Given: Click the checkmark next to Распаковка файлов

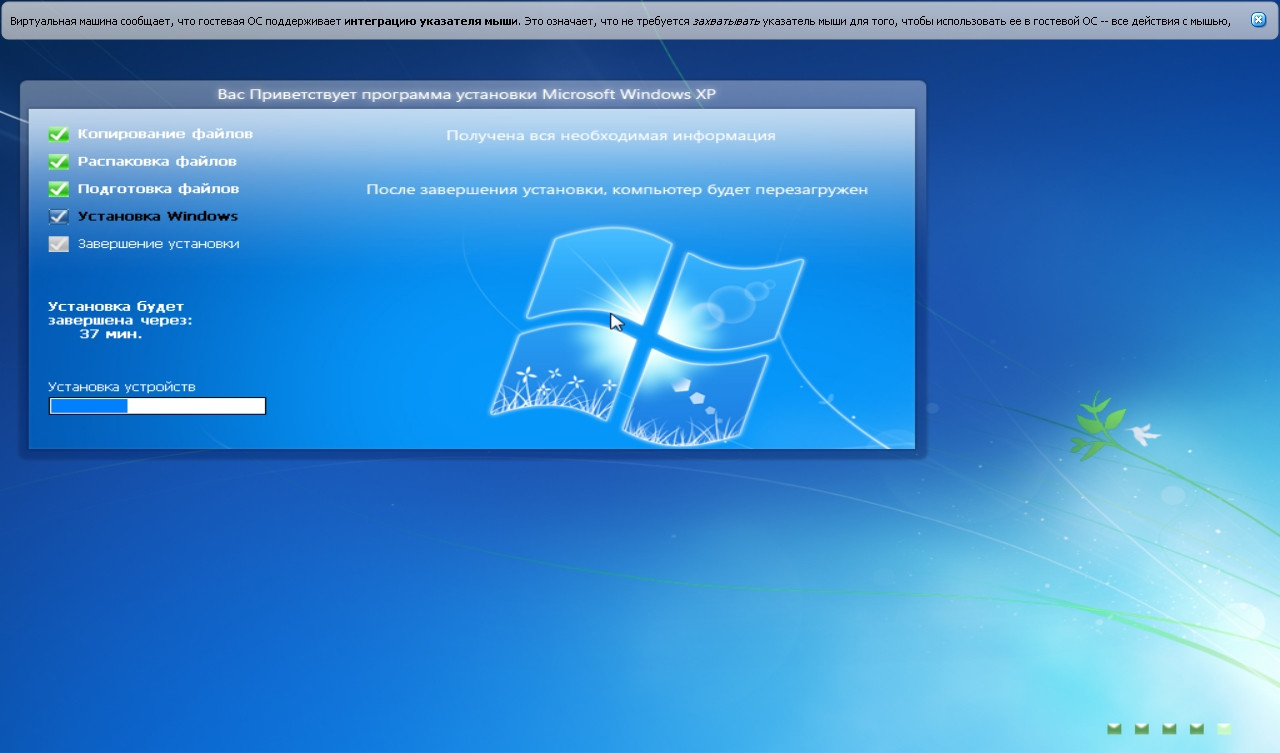Looking at the screenshot, I should (x=59, y=161).
